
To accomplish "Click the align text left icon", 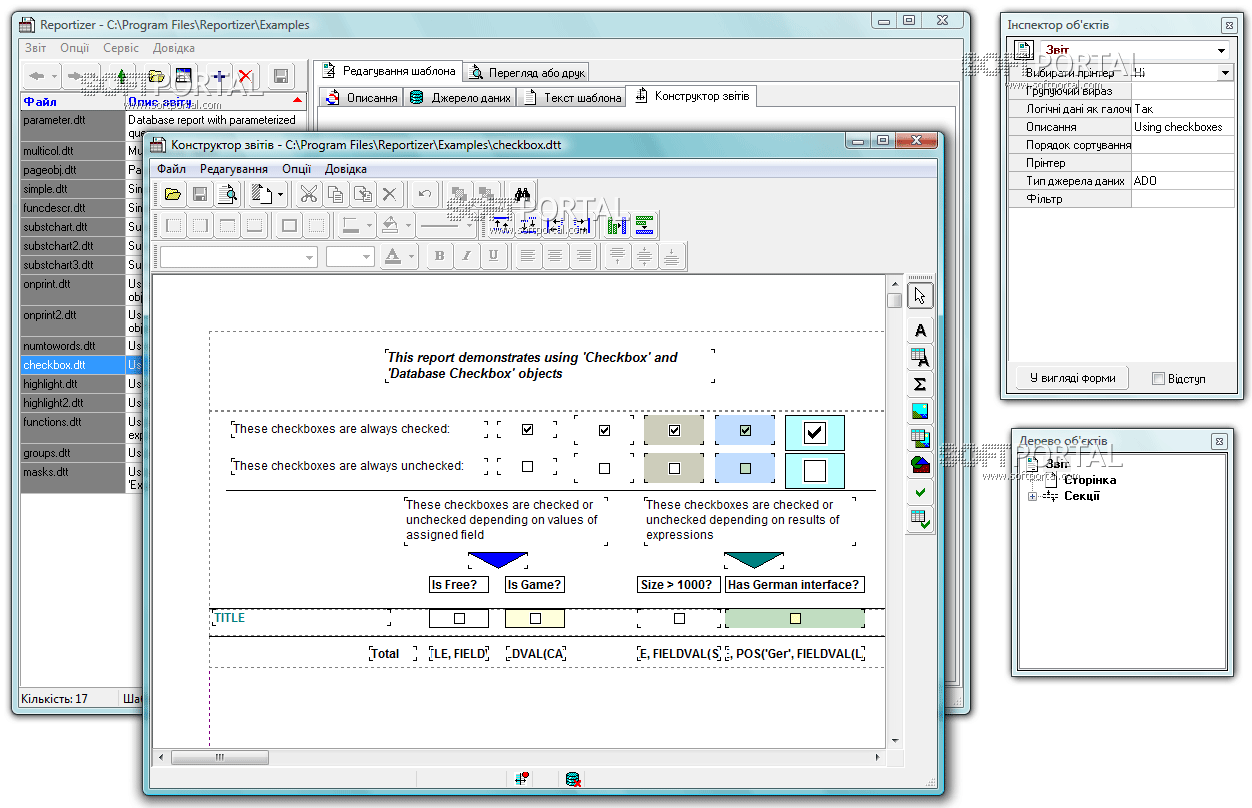I will tap(528, 256).
